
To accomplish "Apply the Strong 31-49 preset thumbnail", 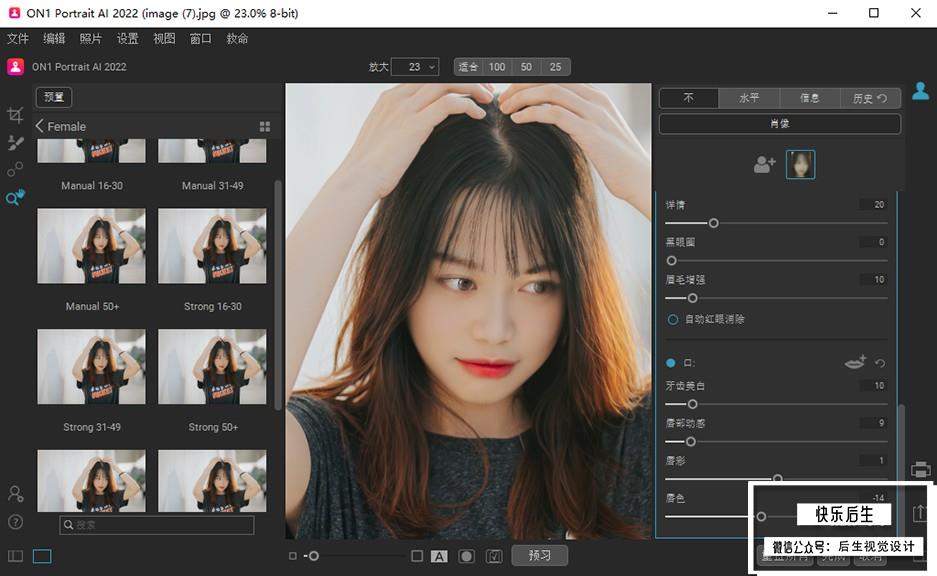I will tap(91, 366).
